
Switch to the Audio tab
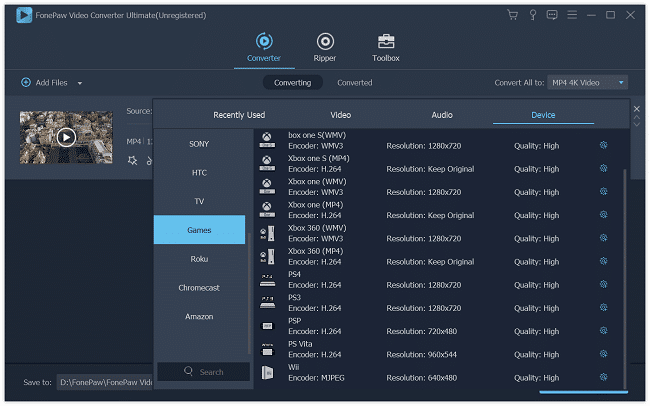[x=442, y=115]
